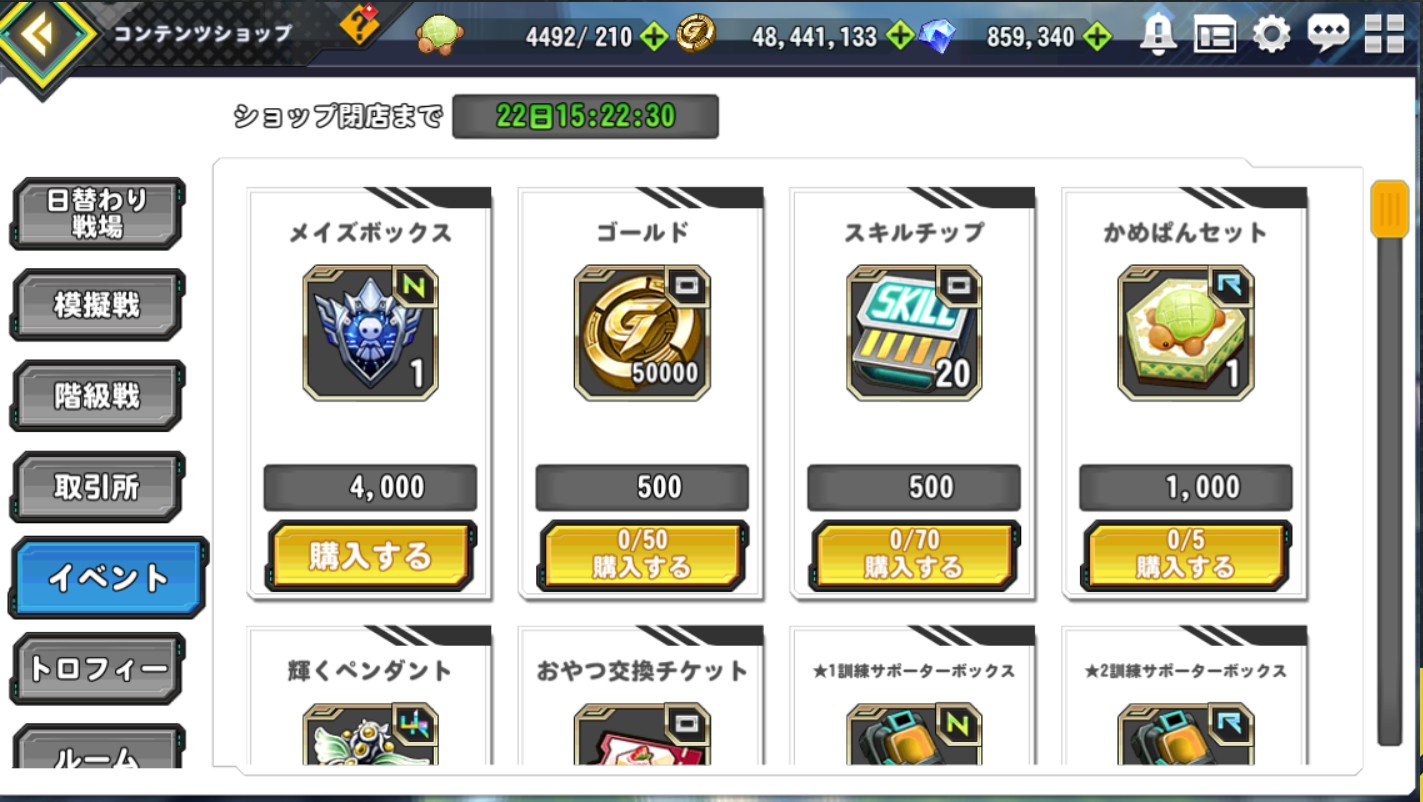
Task: Buy the メイズボックス with 購入する
Action: (x=371, y=556)
